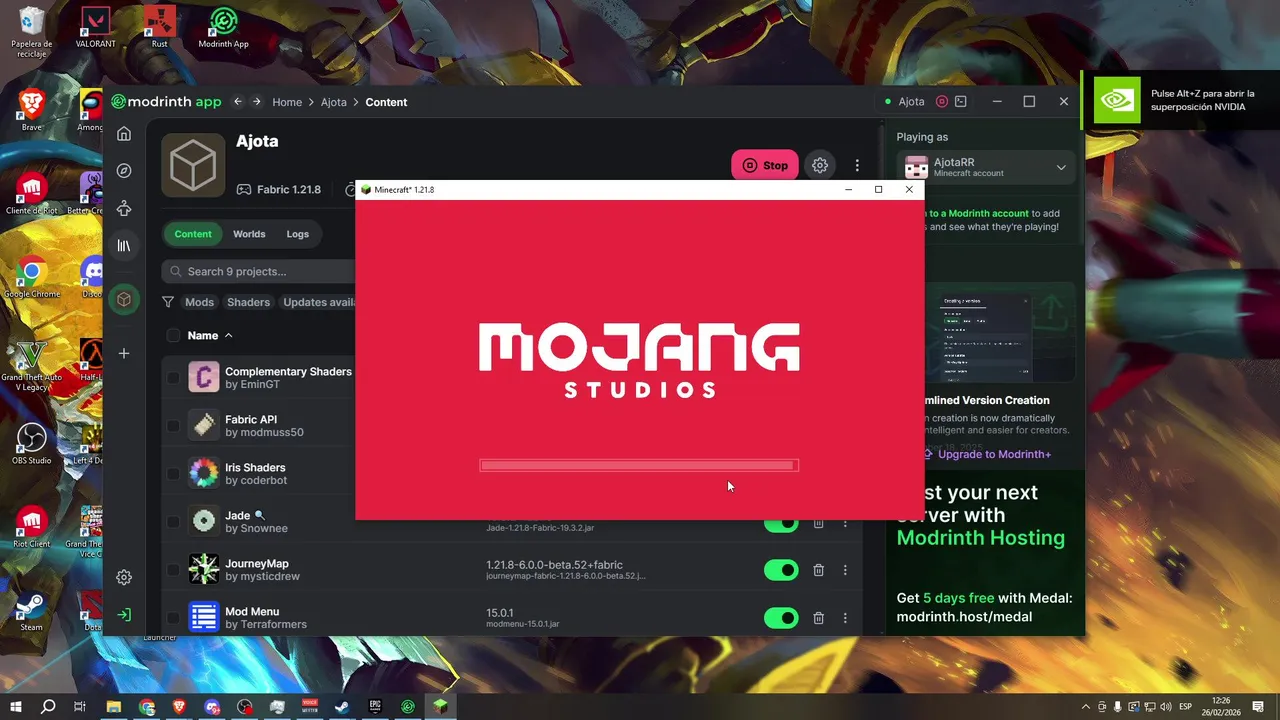Open Steam desktop shortcut
The image size is (1280, 720).
pos(31,612)
